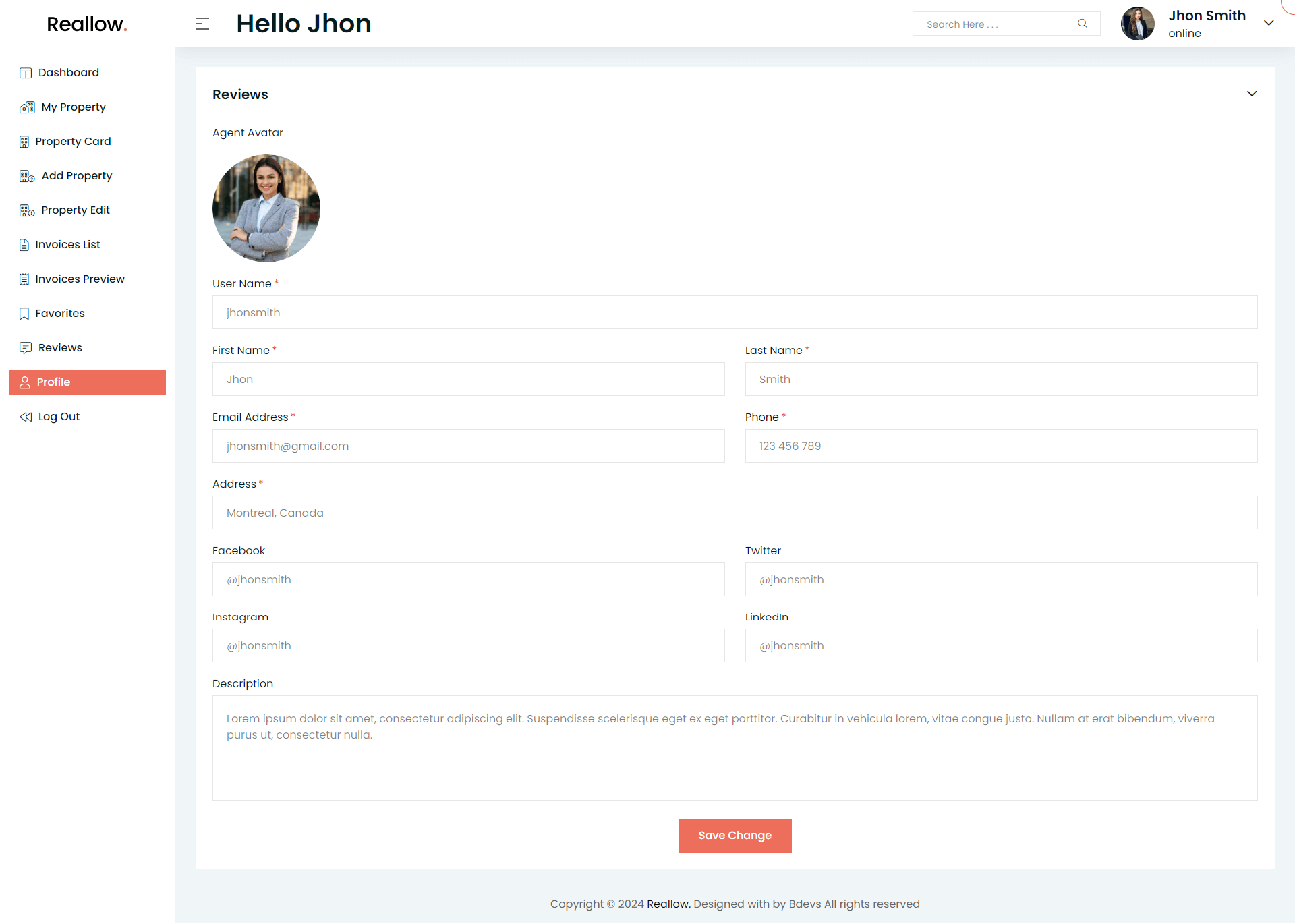This screenshot has width=1295, height=924.
Task: Open Dashboard menu item
Action: (x=88, y=73)
